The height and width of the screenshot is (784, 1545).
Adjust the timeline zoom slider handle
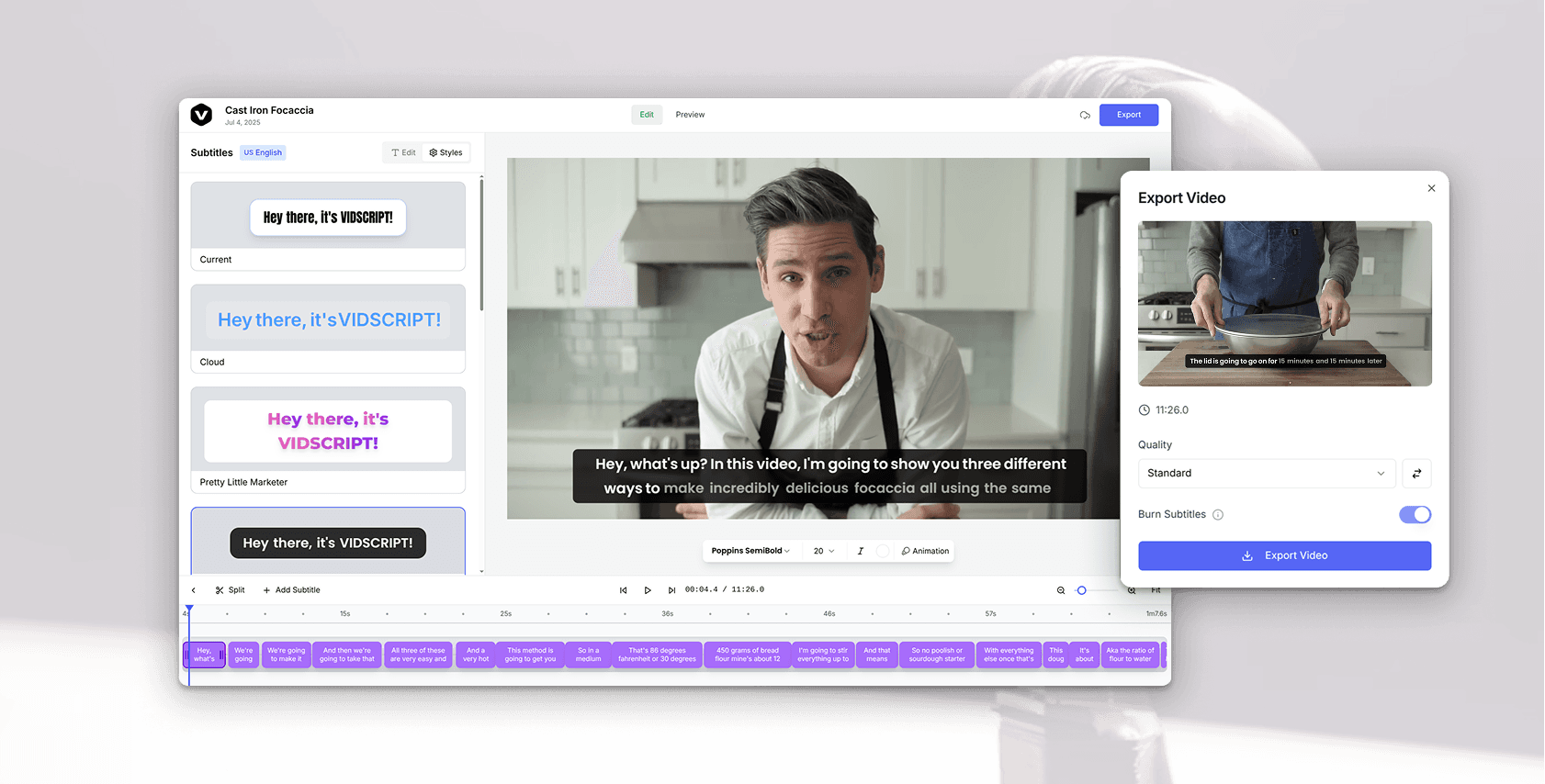click(1082, 590)
